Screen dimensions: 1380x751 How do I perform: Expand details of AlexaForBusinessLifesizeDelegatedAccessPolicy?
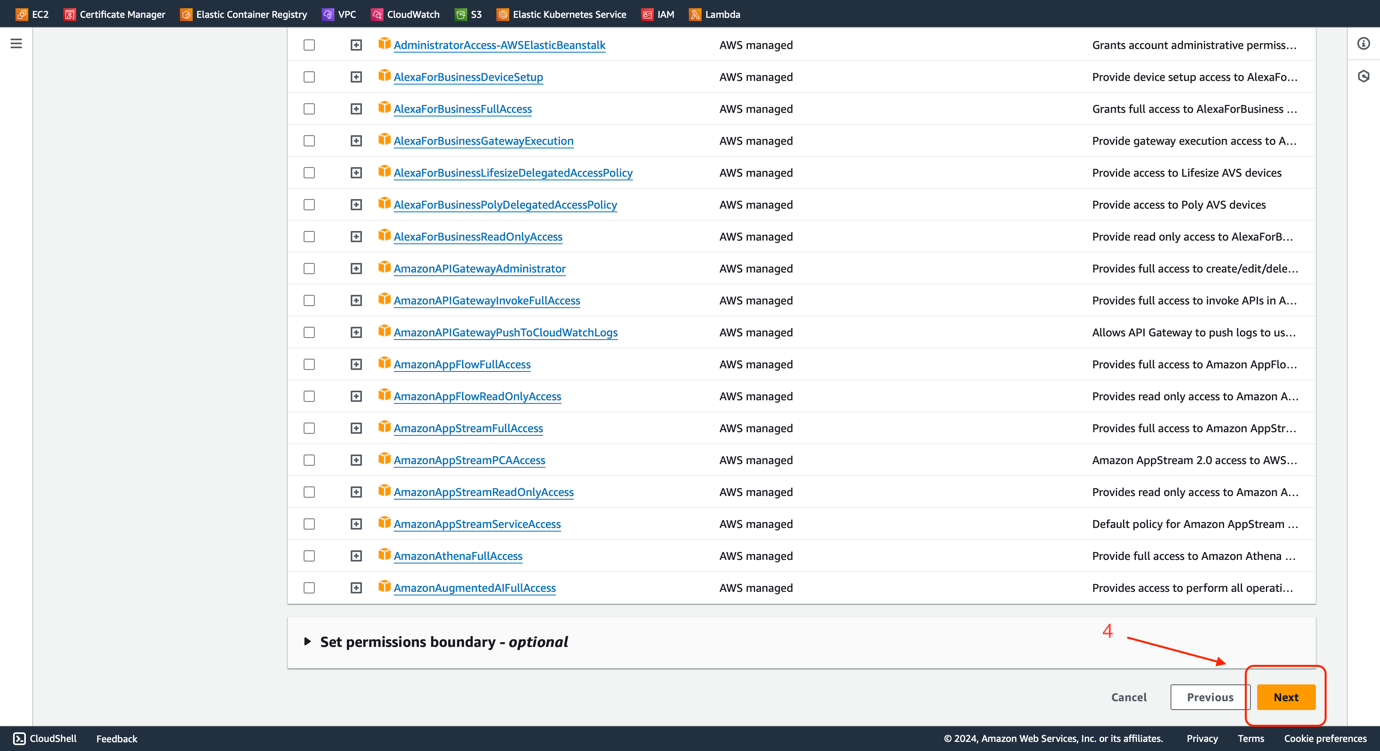pyautogui.click(x=356, y=173)
